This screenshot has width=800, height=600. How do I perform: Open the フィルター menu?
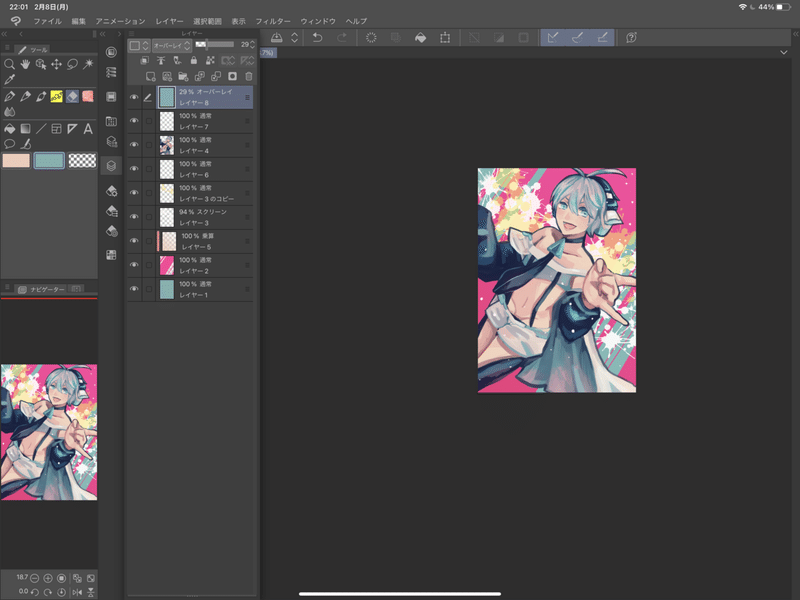273,21
